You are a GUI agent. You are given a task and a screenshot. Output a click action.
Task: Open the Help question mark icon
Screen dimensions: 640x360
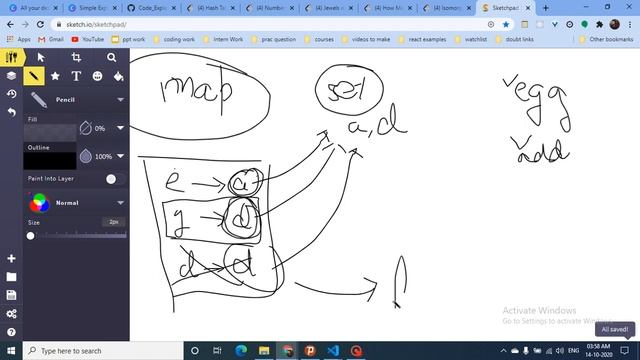pyautogui.click(x=11, y=332)
